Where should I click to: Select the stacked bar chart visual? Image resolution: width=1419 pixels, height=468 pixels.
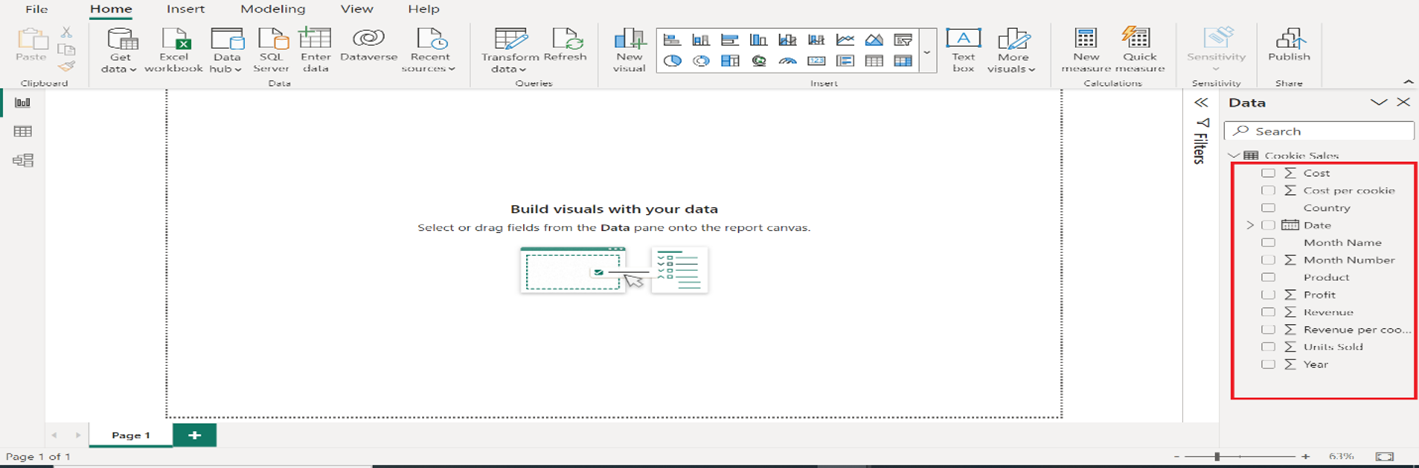(672, 40)
